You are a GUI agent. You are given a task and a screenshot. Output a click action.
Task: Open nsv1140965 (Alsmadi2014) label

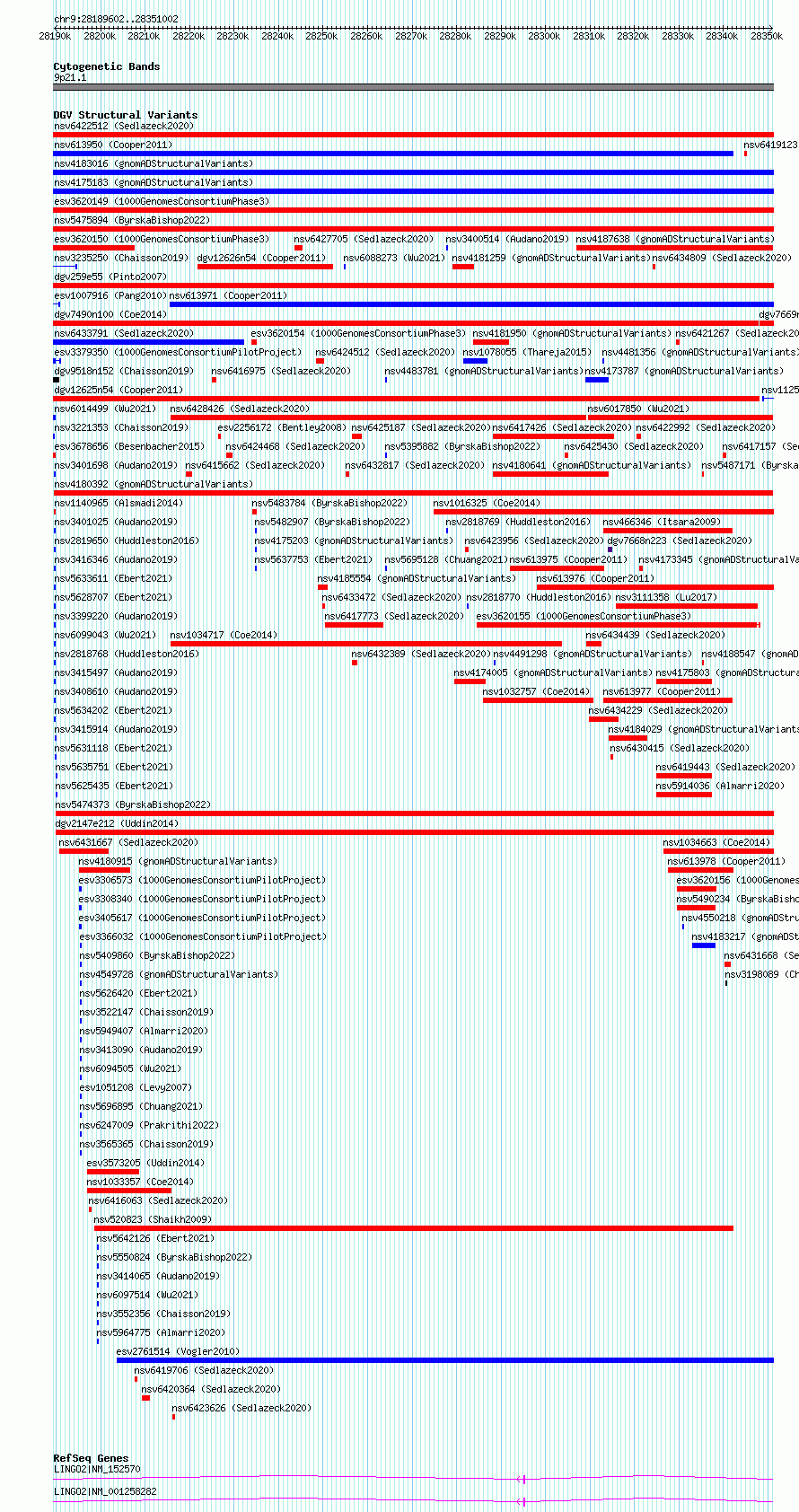tap(119, 503)
